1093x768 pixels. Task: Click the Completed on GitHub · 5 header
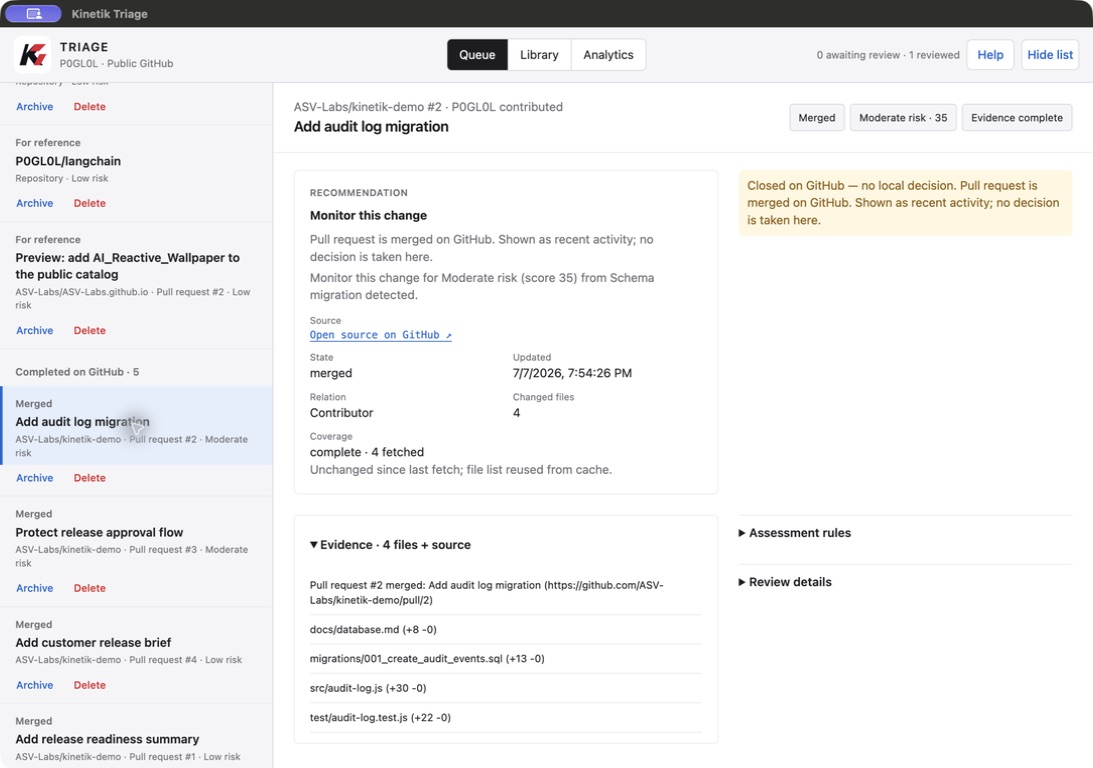coord(77,371)
